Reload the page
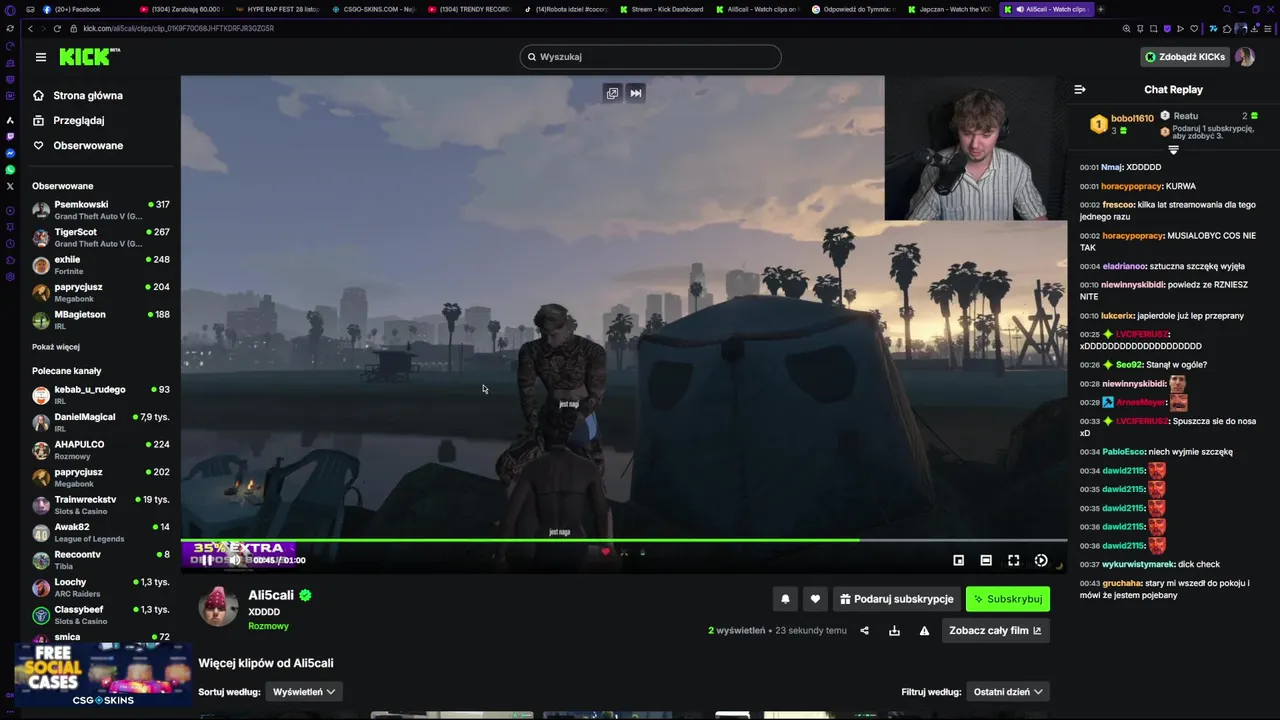The height and width of the screenshot is (720, 1280). [x=57, y=28]
